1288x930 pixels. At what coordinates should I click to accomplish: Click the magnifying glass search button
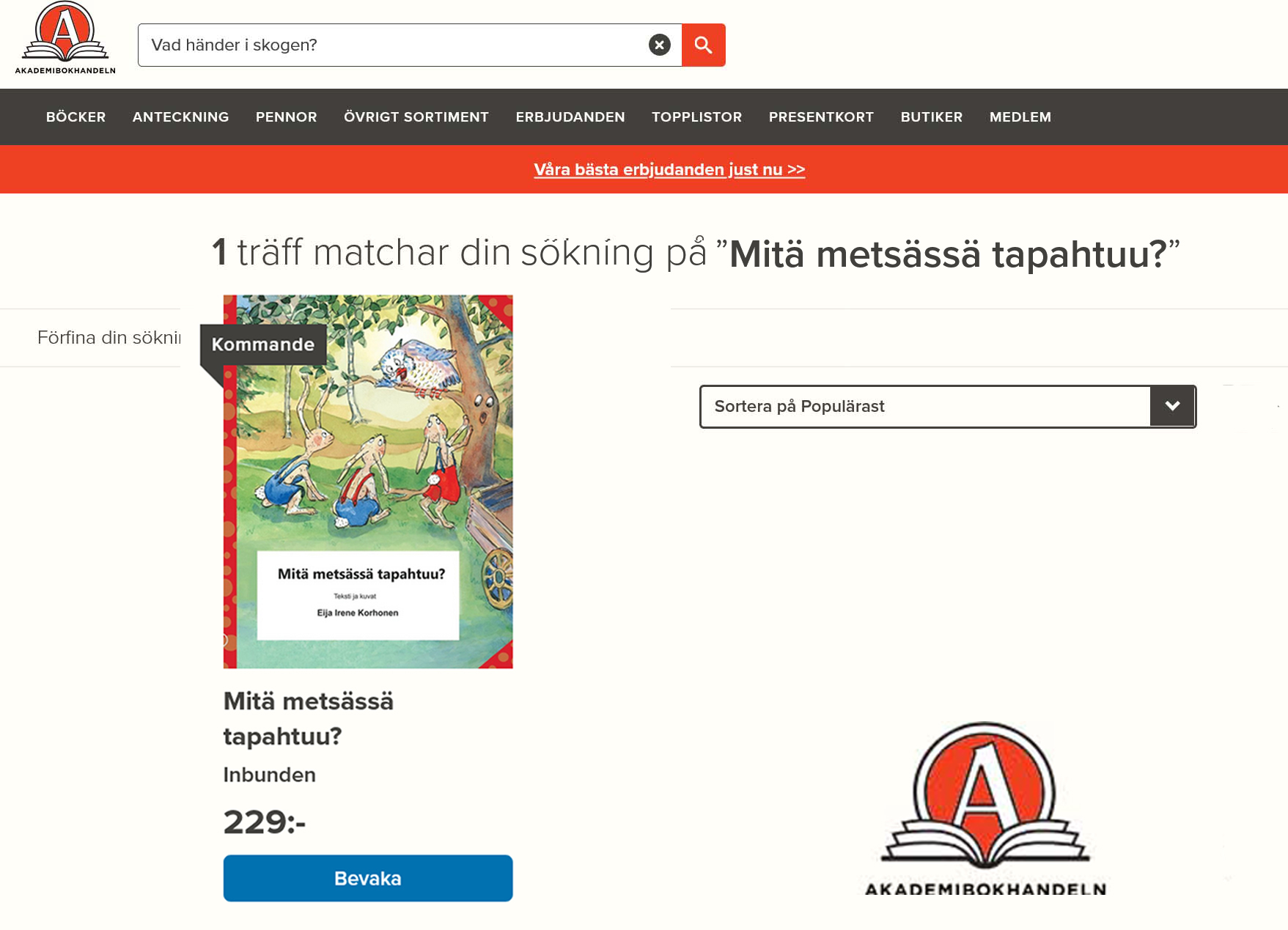(704, 45)
